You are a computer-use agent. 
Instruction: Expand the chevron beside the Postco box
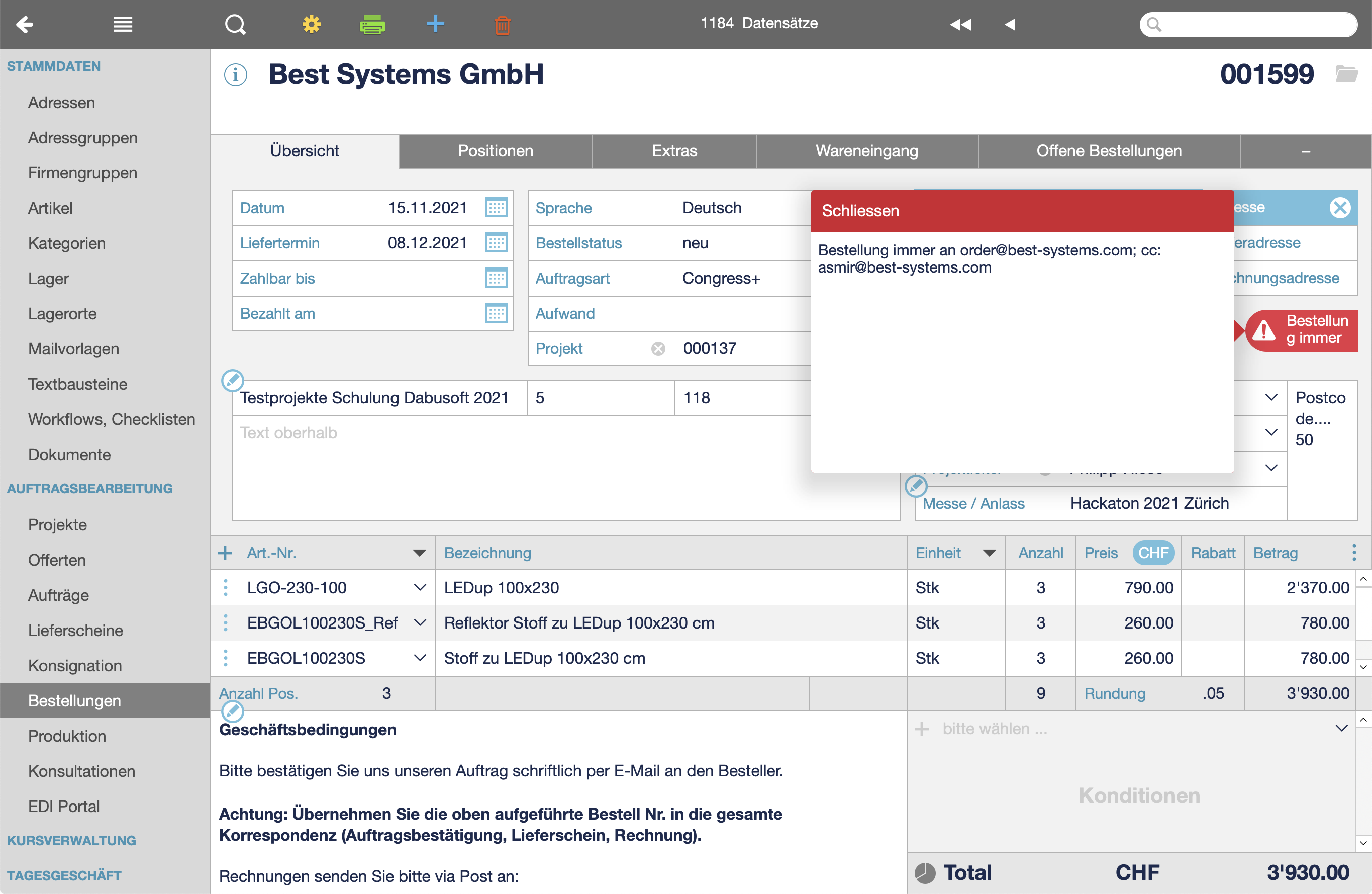click(x=1271, y=397)
